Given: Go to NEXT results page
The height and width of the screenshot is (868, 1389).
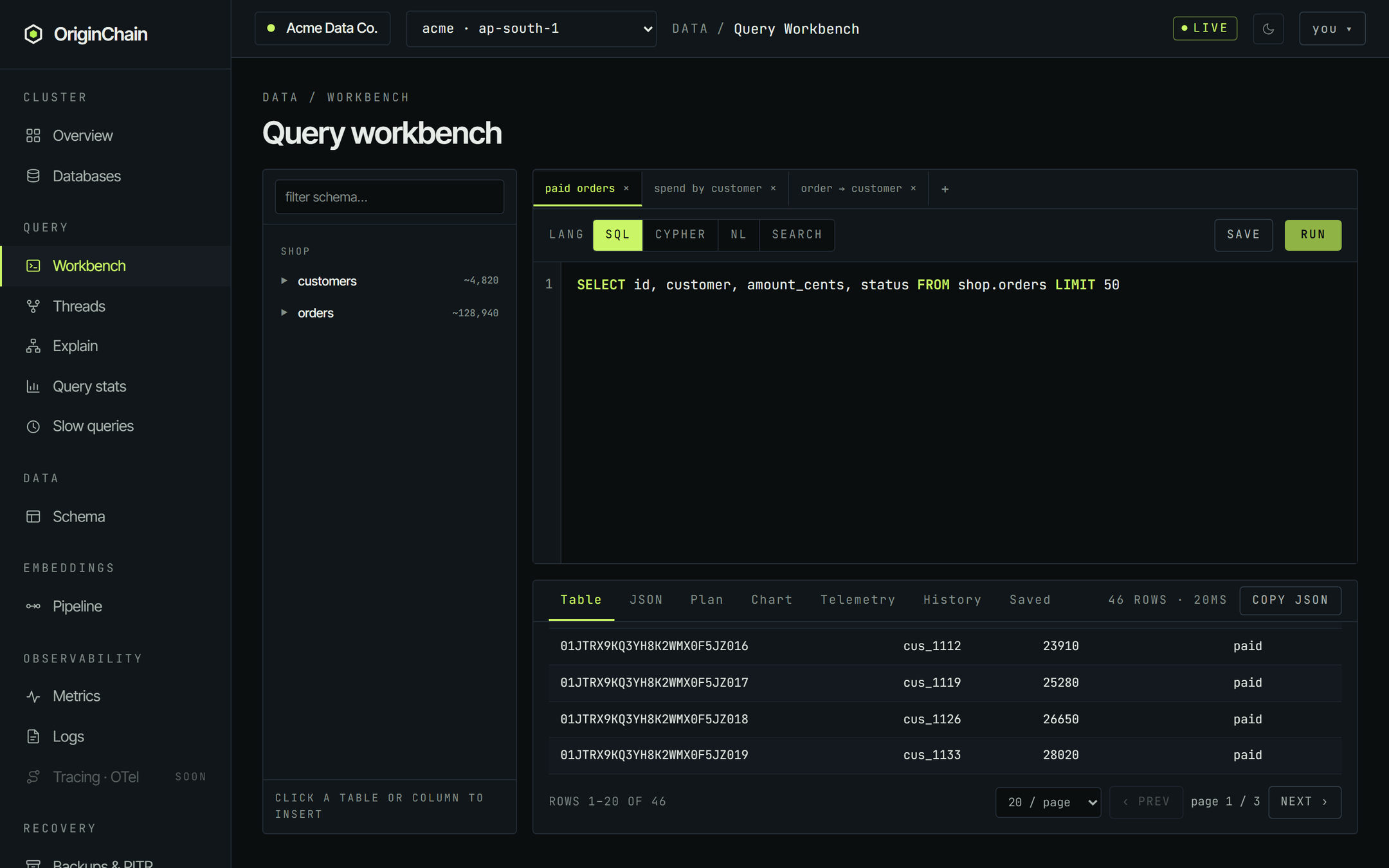Looking at the screenshot, I should (x=1304, y=802).
